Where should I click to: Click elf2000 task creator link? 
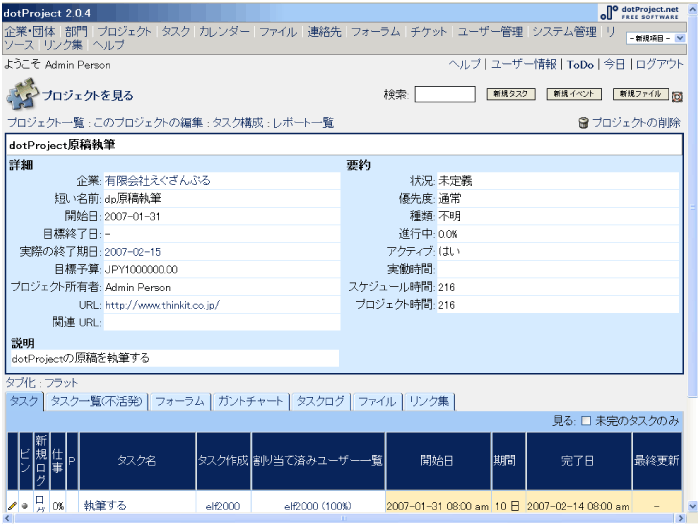tap(223, 506)
